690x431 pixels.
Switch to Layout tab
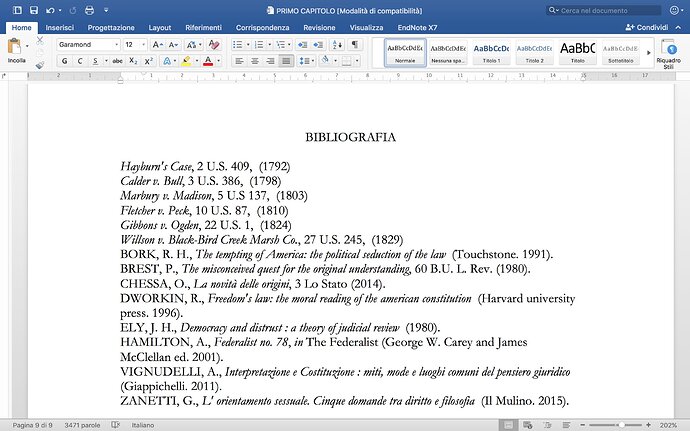click(160, 27)
